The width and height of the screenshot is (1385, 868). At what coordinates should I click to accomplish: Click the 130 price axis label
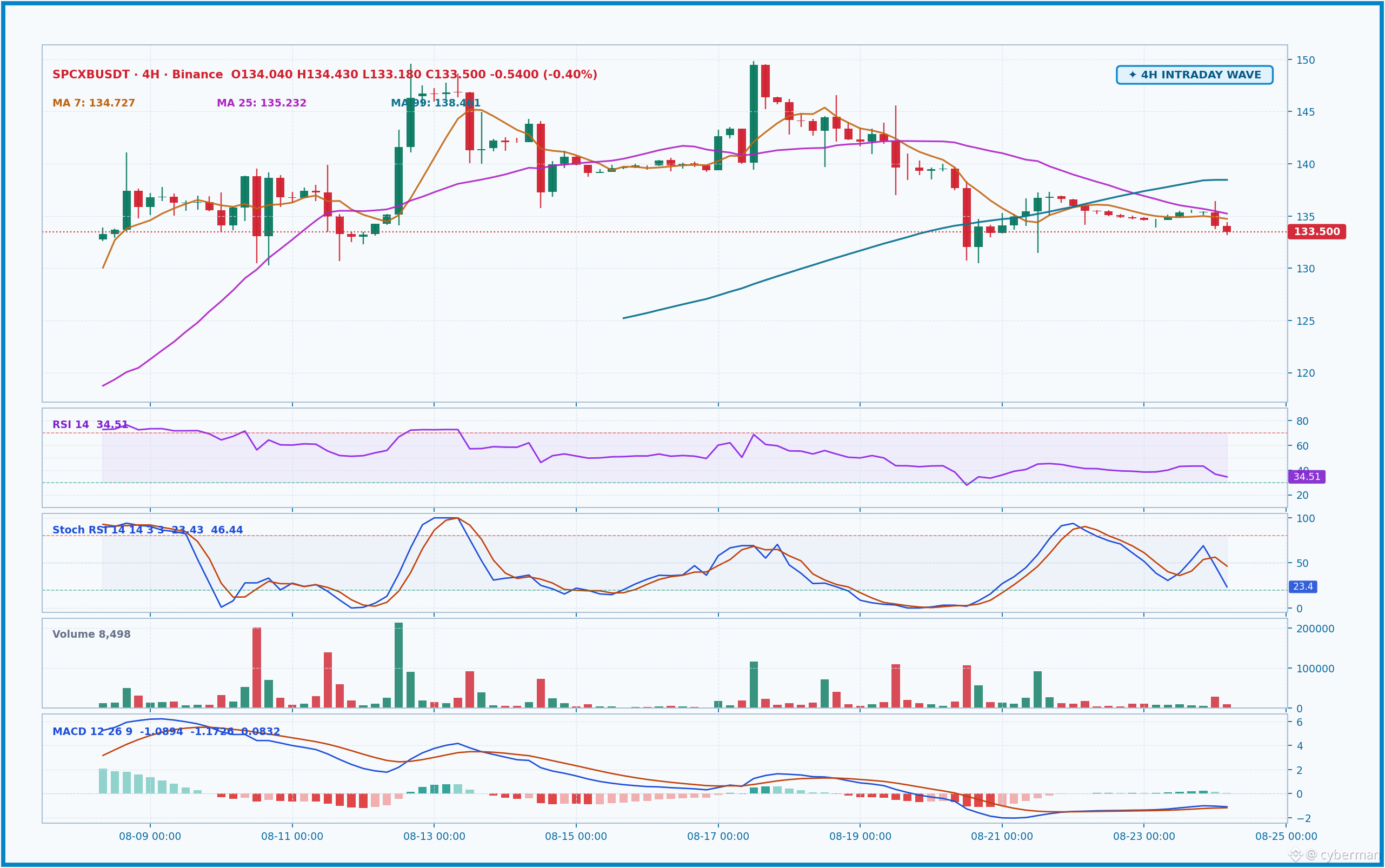point(1305,269)
